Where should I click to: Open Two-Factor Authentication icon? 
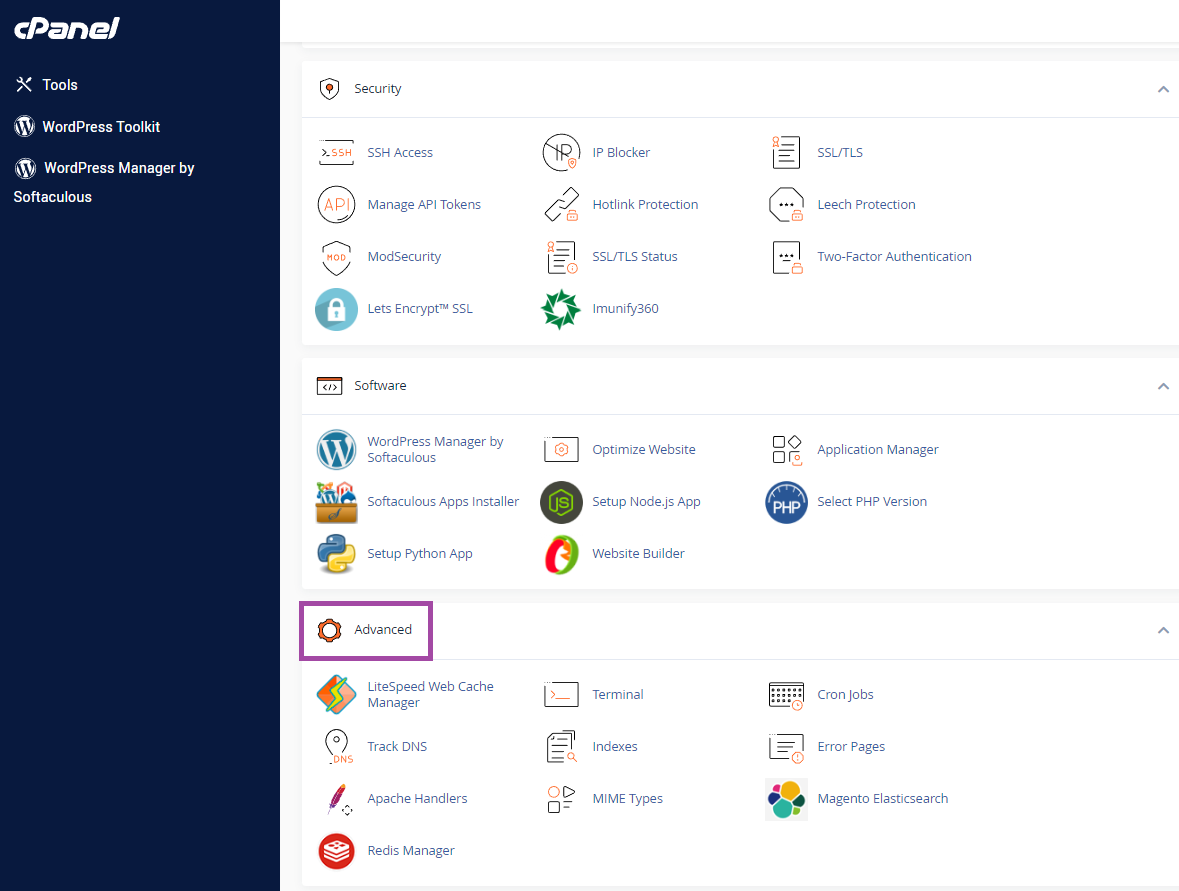pyautogui.click(x=787, y=257)
